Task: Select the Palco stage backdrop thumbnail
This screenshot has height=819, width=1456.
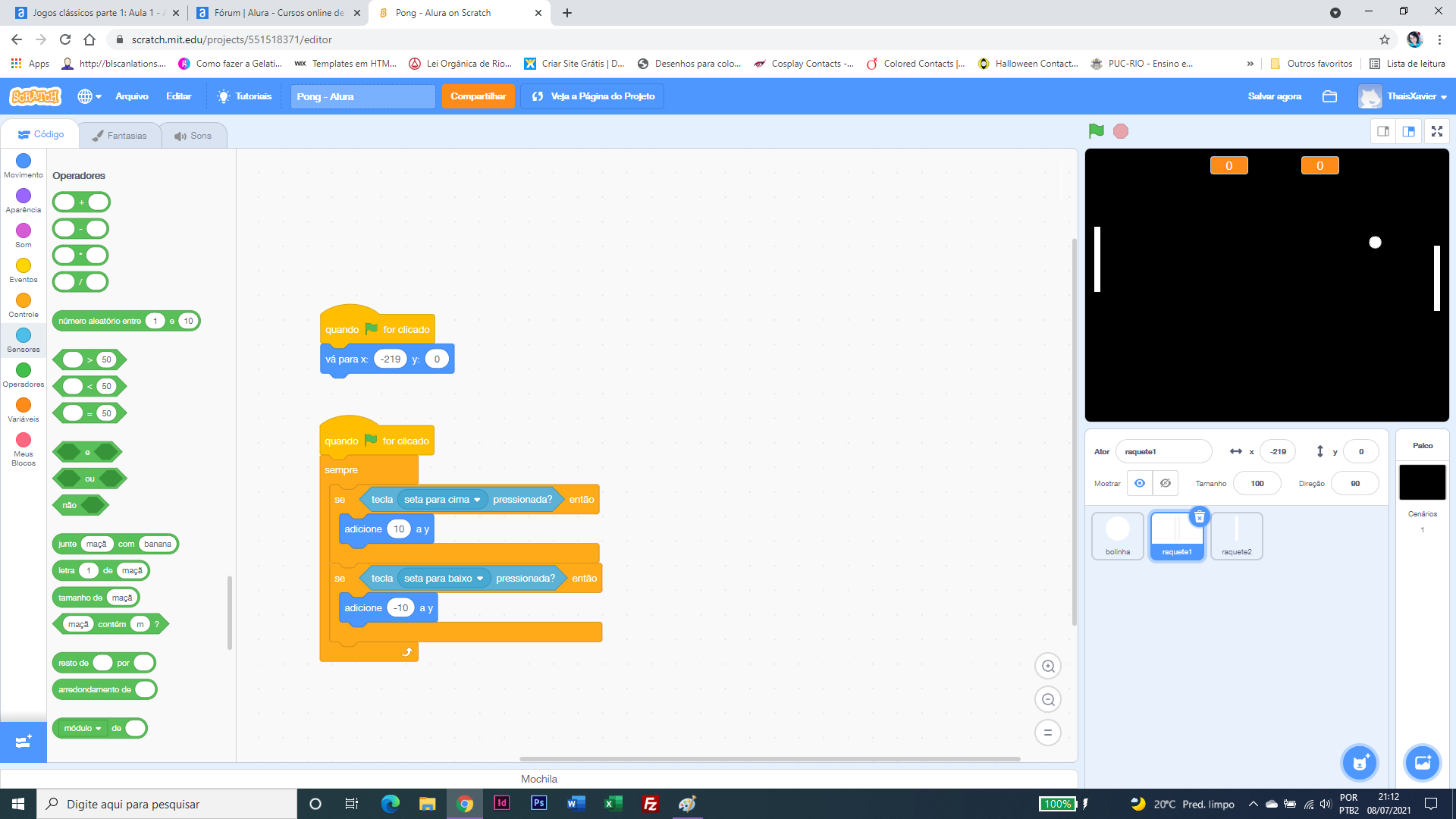Action: click(x=1423, y=482)
